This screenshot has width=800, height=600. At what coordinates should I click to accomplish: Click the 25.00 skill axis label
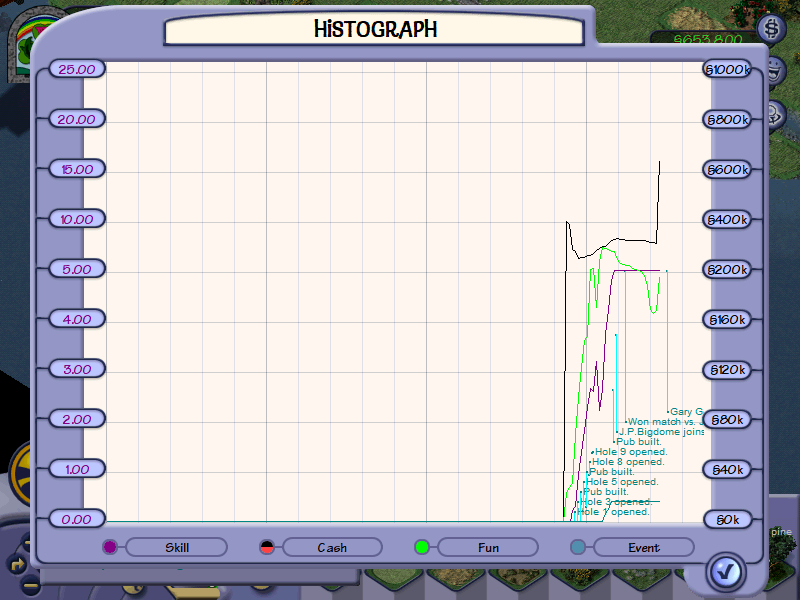click(x=77, y=69)
